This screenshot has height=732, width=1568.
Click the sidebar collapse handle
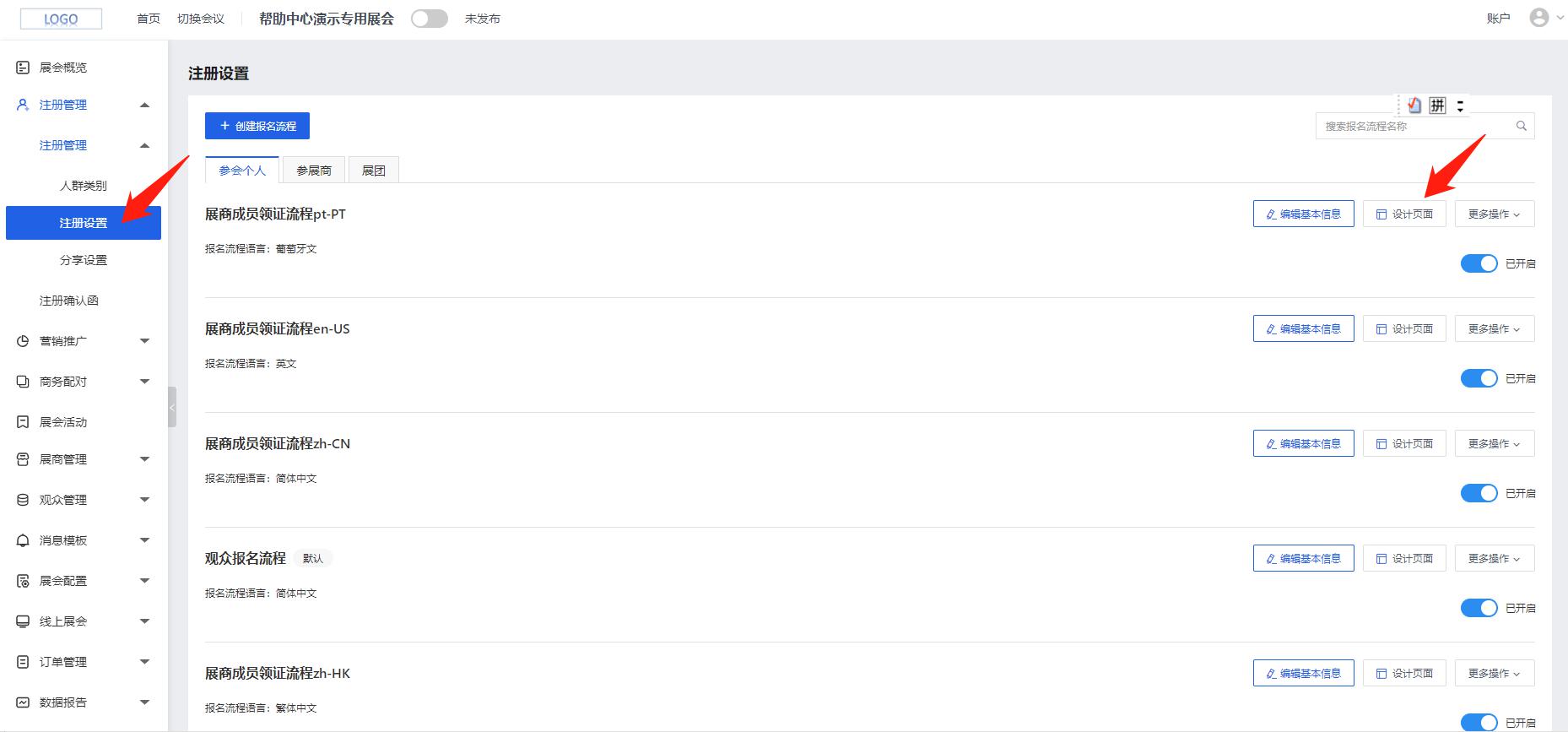(172, 408)
